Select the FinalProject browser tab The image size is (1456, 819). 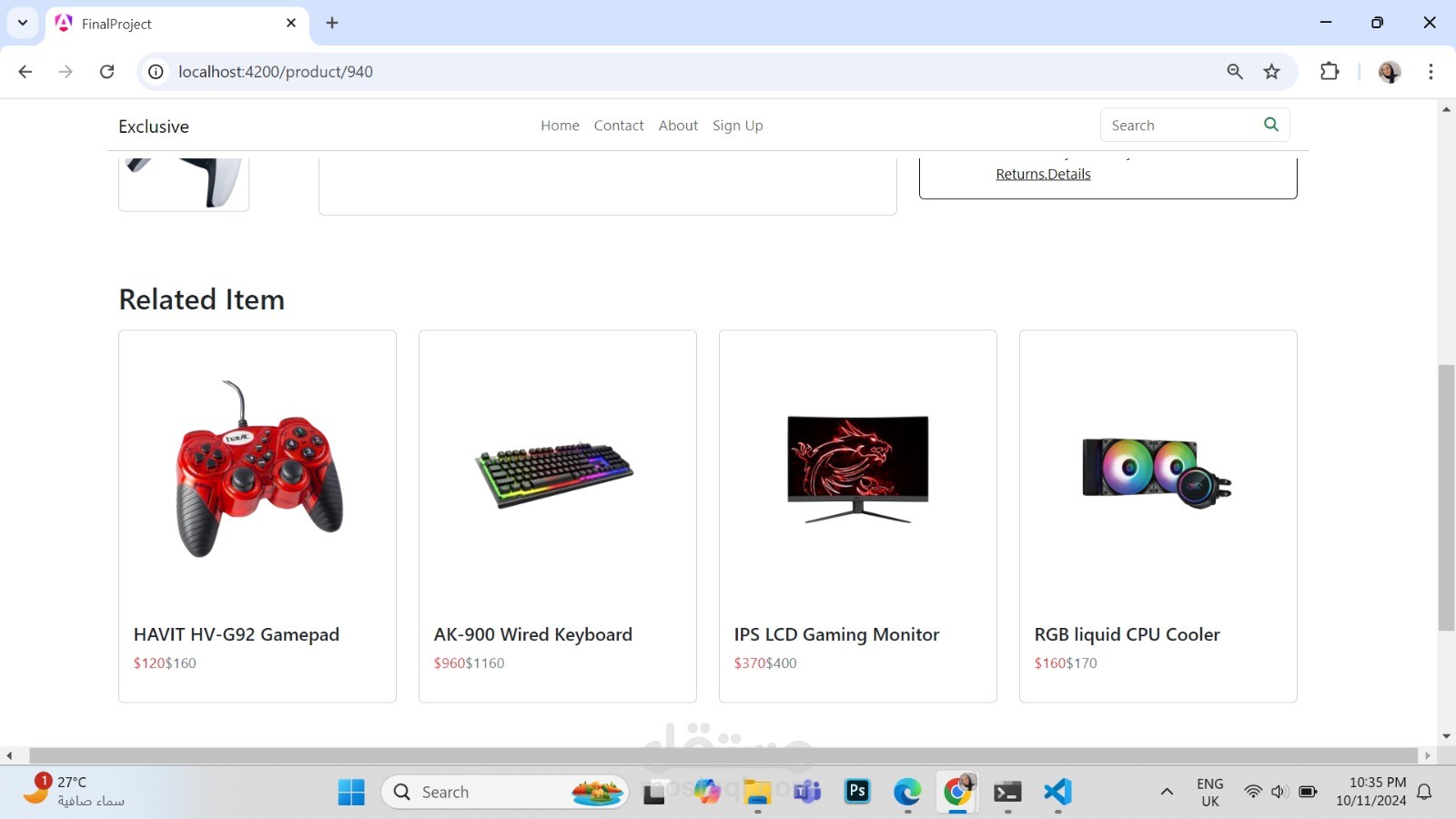point(177,24)
